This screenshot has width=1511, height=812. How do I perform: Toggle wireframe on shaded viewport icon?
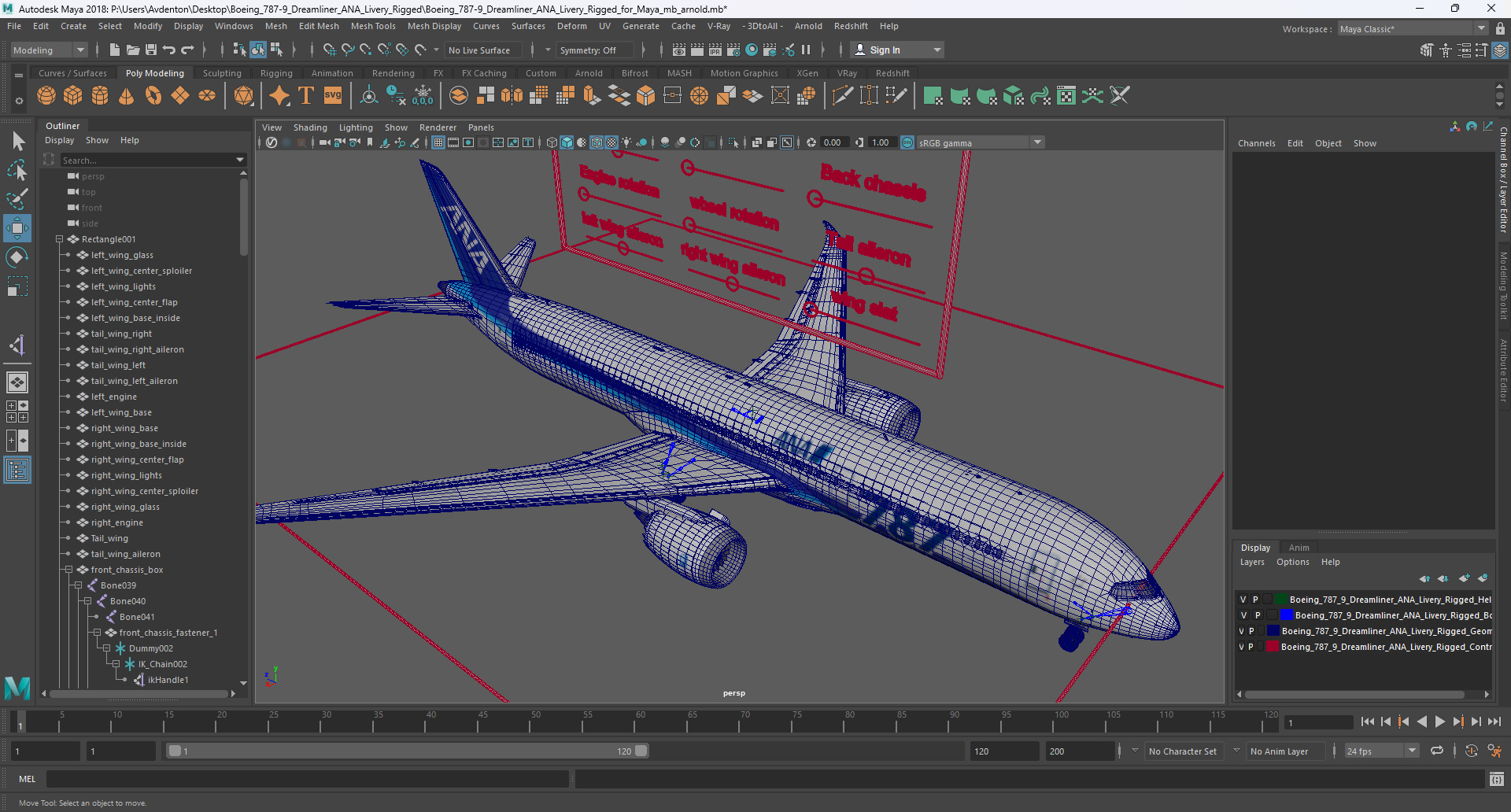597,142
